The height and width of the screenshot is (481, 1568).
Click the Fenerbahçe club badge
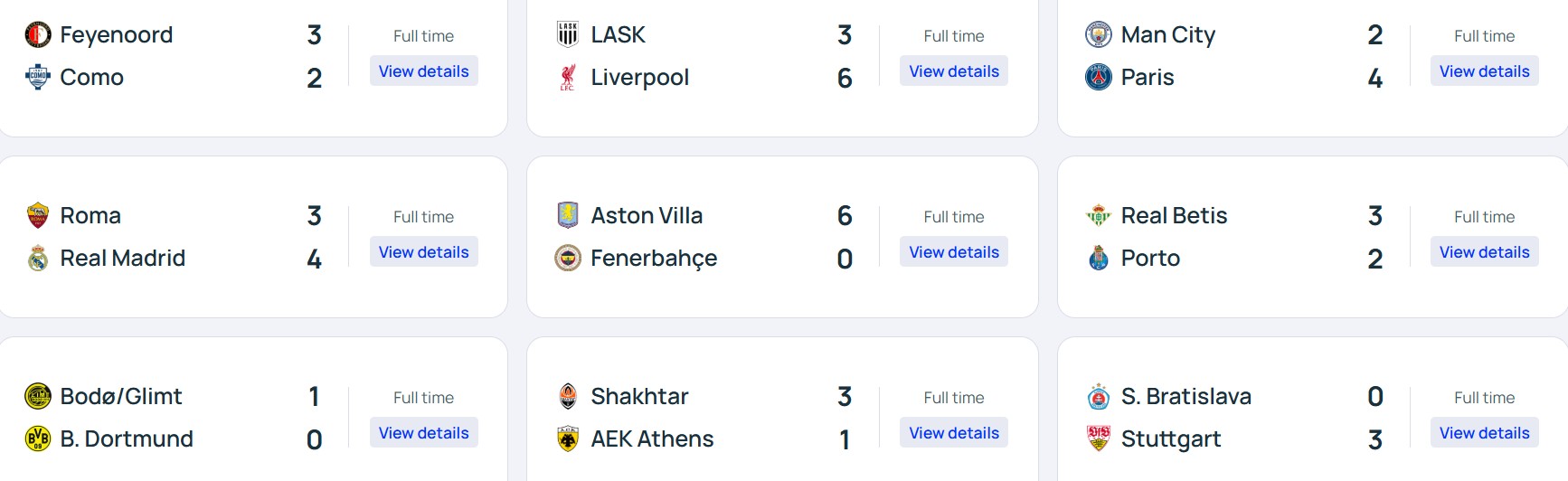568,258
